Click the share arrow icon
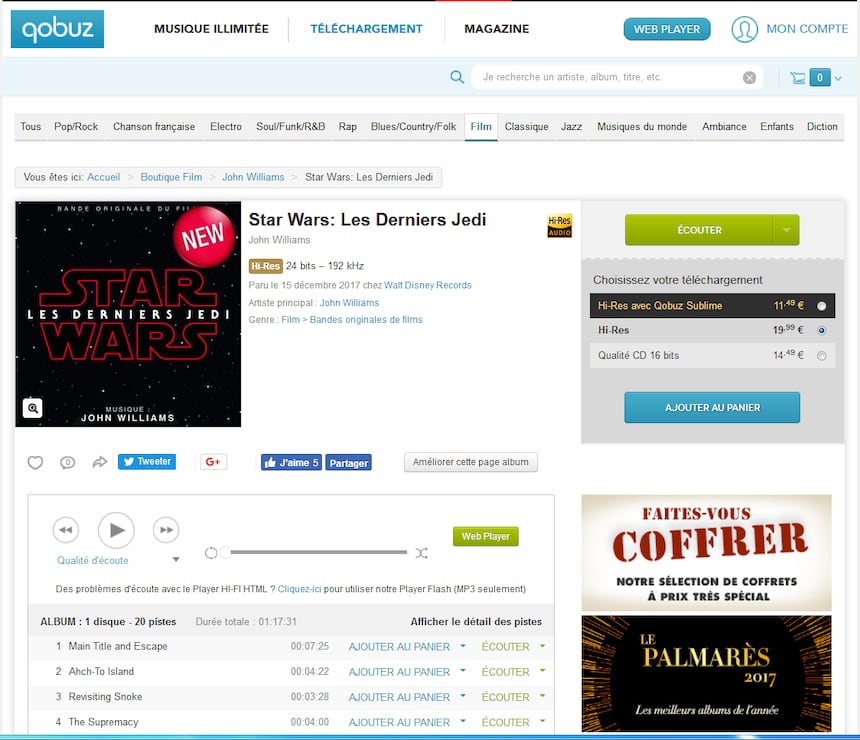Image resolution: width=860 pixels, height=740 pixels. point(99,462)
